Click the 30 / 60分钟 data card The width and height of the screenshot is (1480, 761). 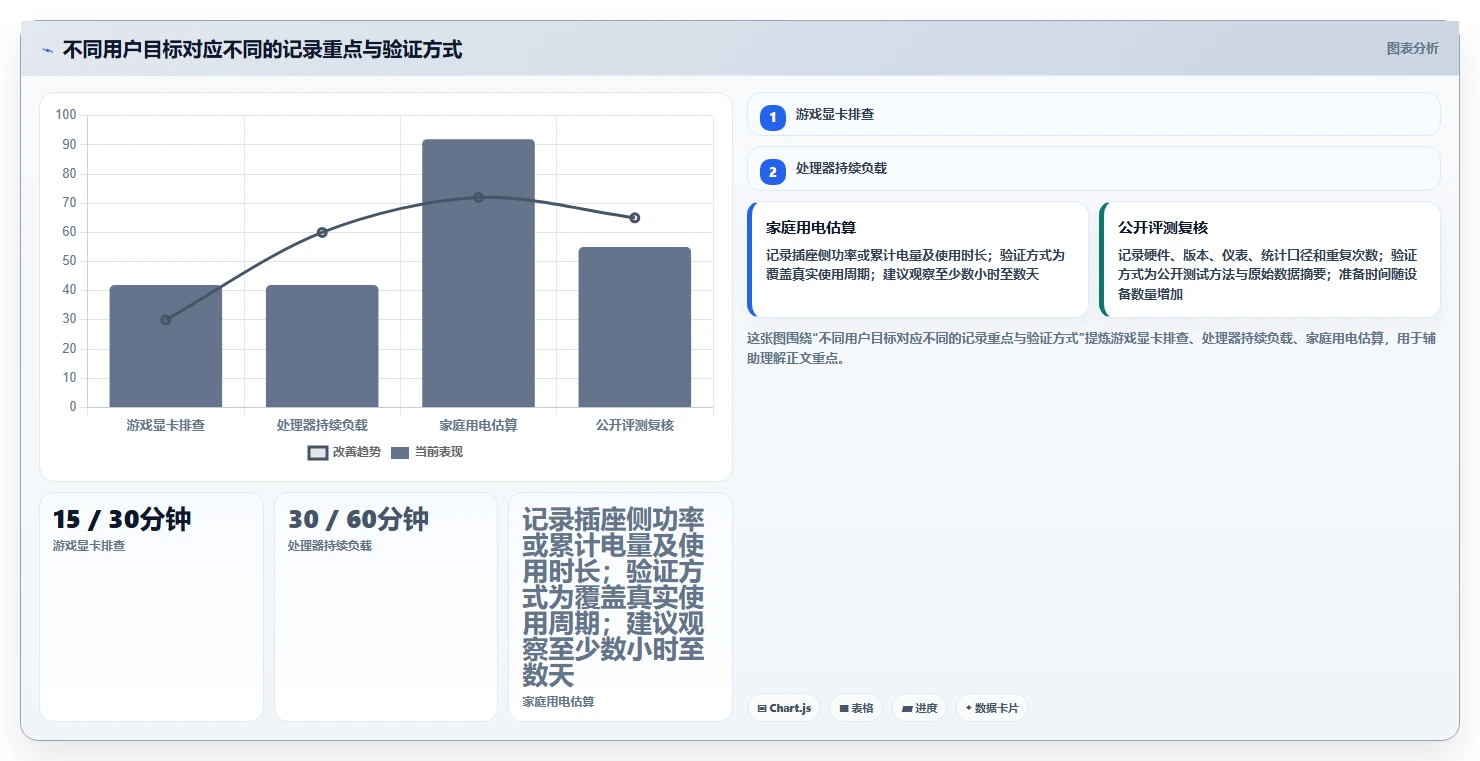[386, 606]
